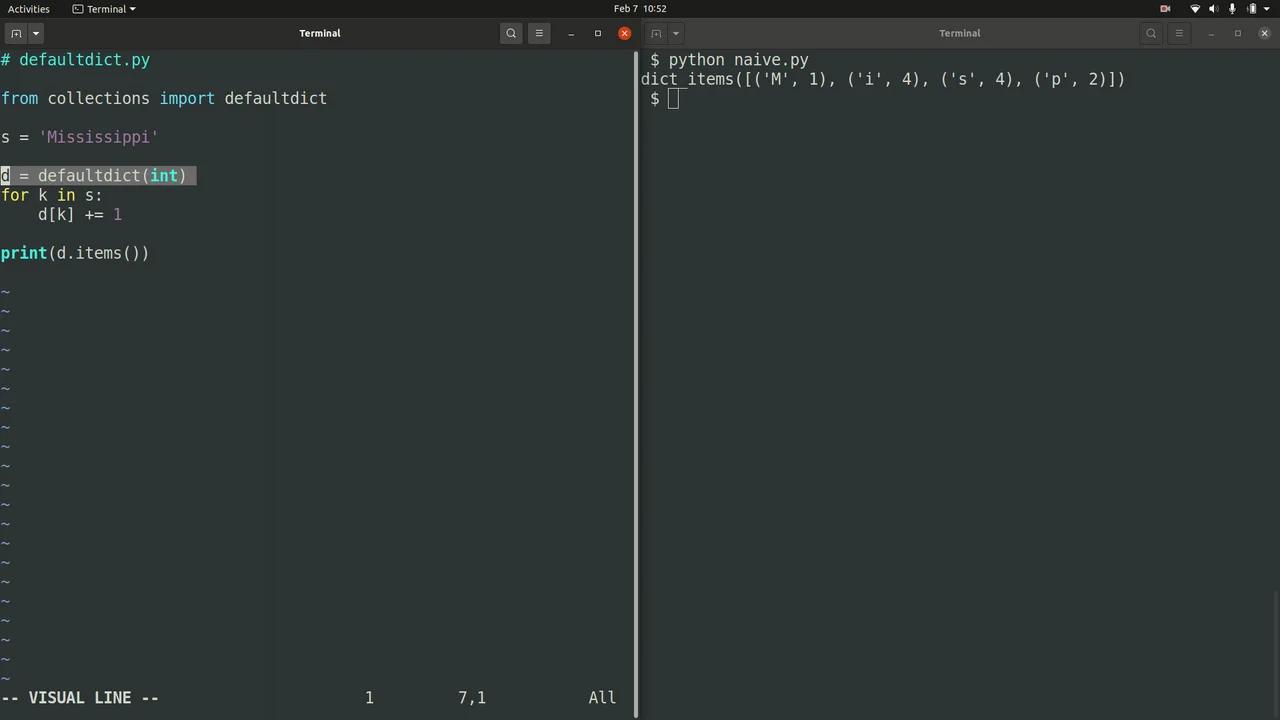Click the search icon in right terminal

pyautogui.click(x=1151, y=33)
